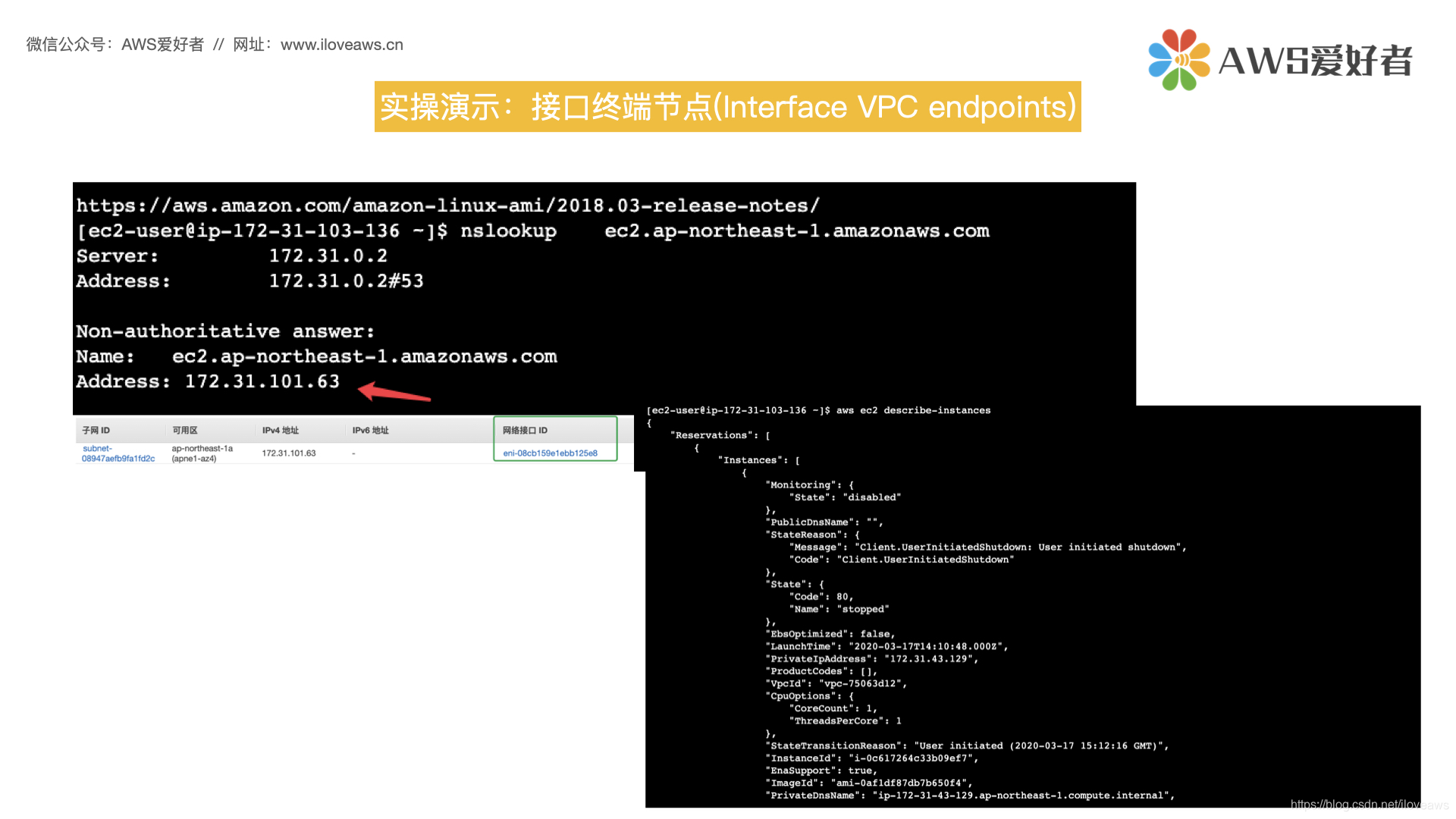Click the Non-authoritative answer line

225,331
